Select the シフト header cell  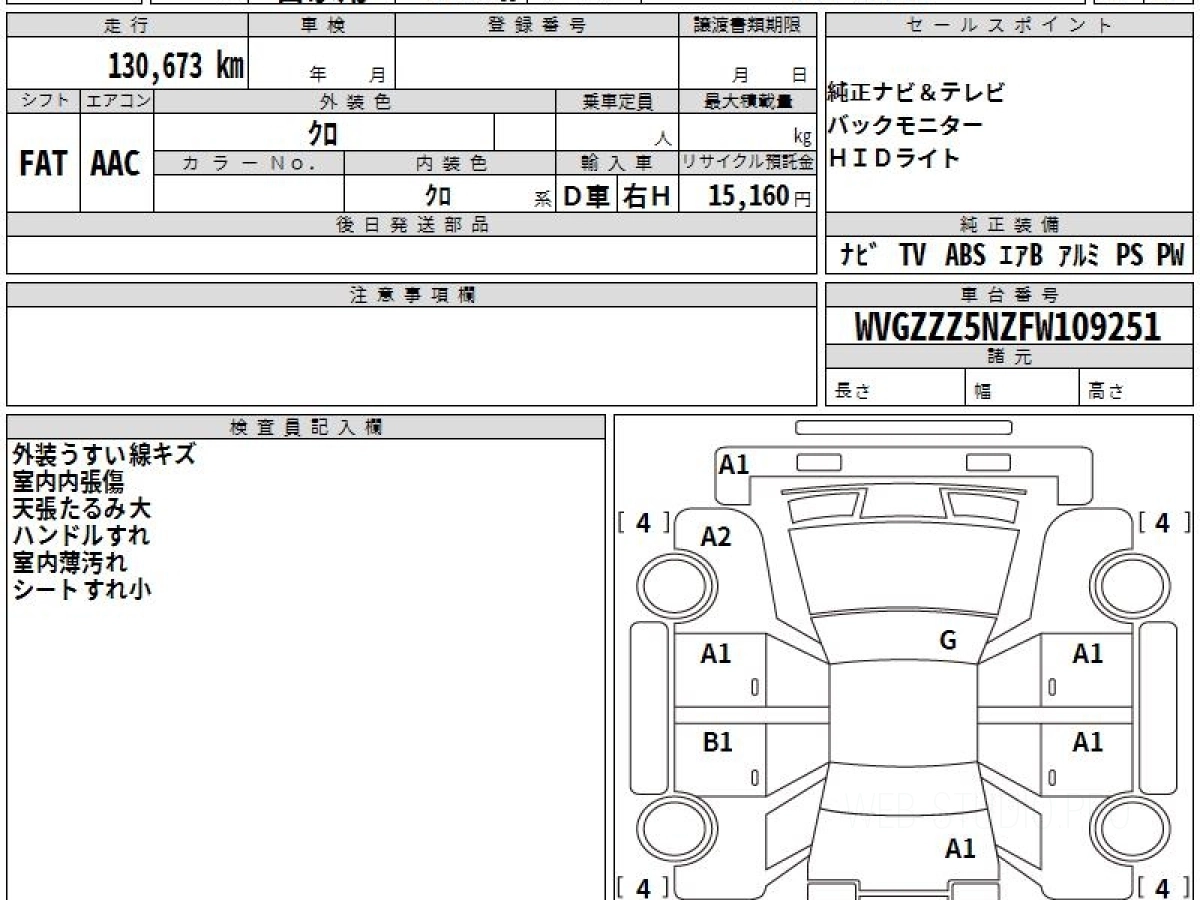[x=44, y=101]
